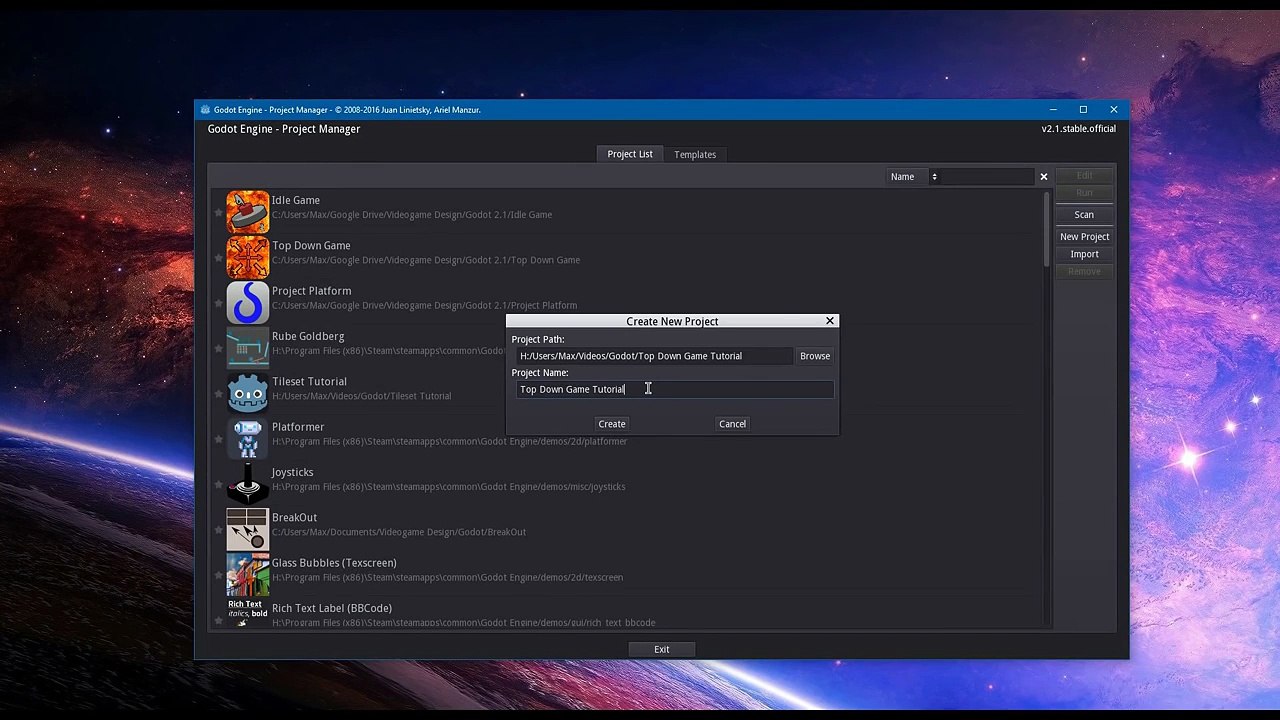Screen dimensions: 1280x720
Task: Click the Idle Game project icon
Action: click(x=247, y=211)
